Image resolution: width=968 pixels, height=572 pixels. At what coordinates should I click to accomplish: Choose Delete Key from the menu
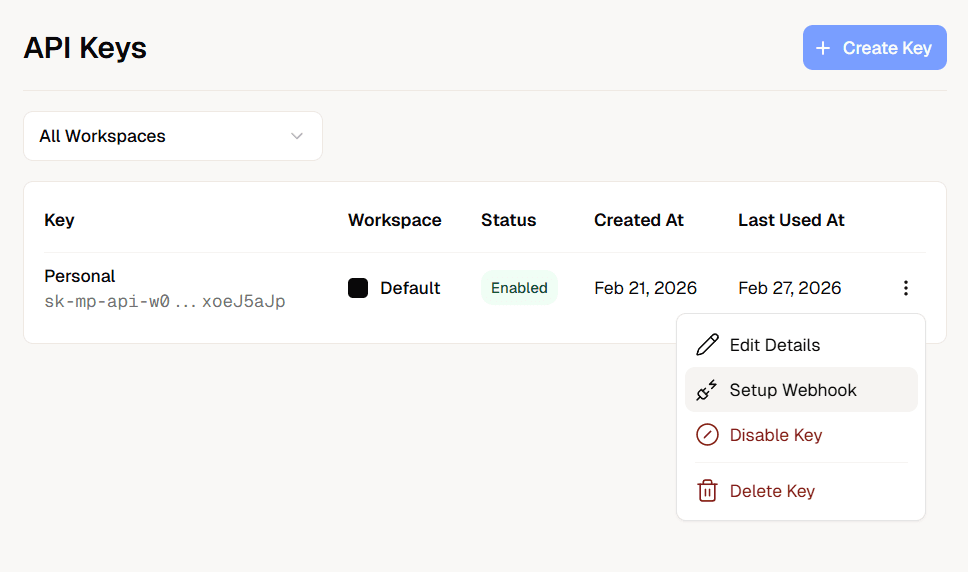pos(801,491)
